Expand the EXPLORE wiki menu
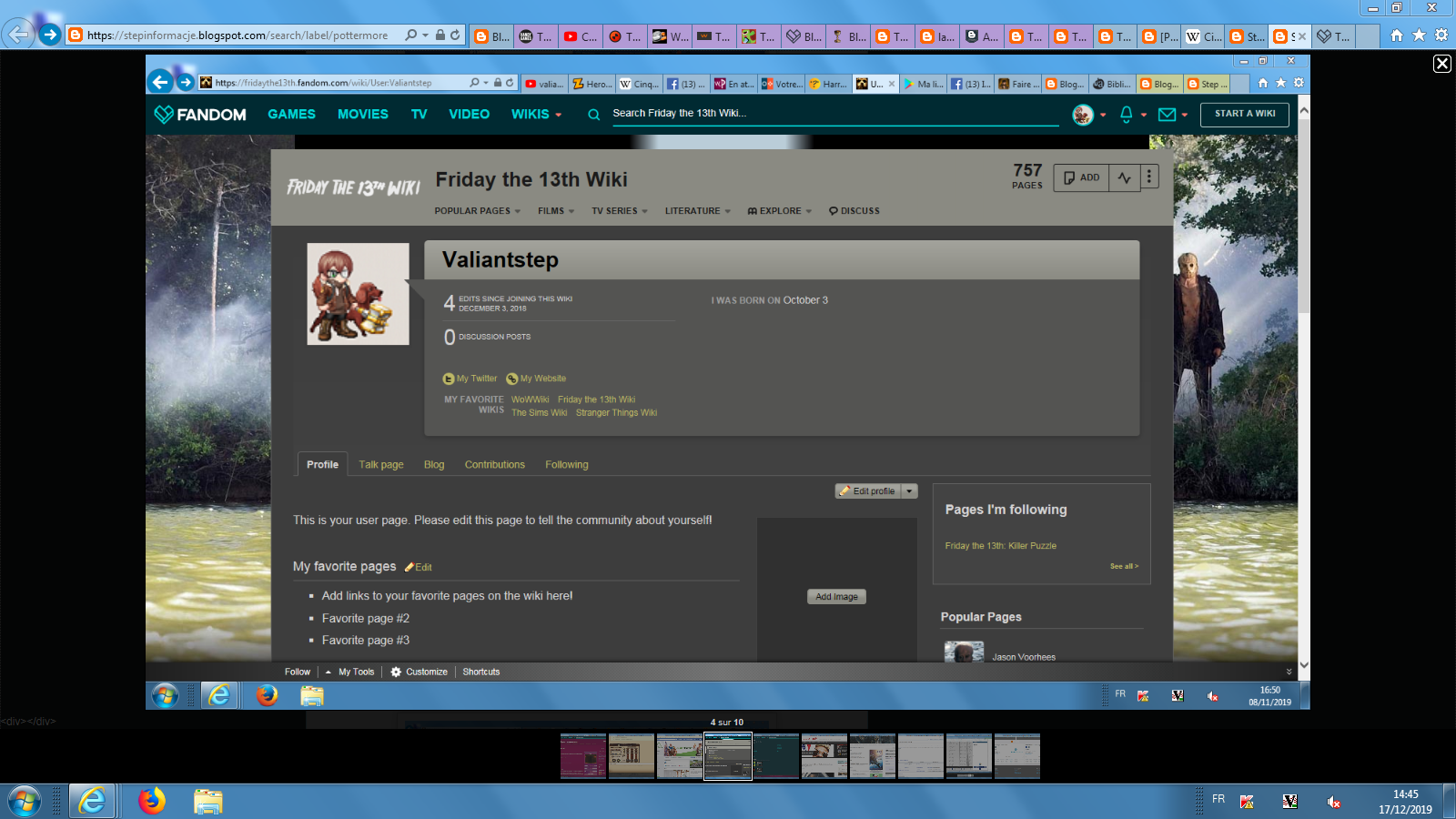Viewport: 1456px width, 819px height. tap(780, 211)
